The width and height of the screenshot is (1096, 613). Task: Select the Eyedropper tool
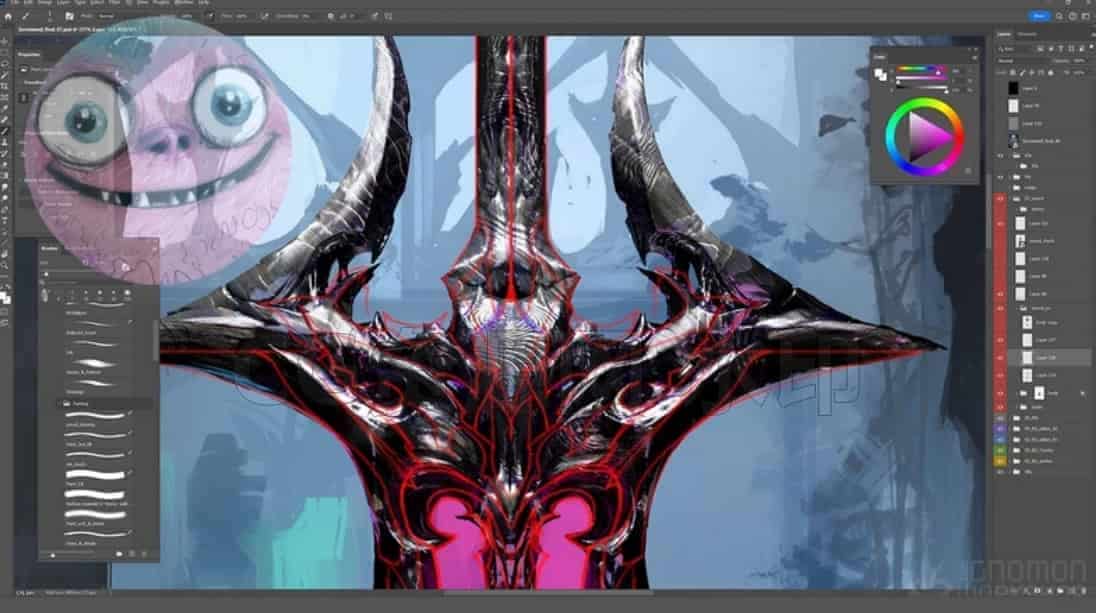(x=5, y=109)
